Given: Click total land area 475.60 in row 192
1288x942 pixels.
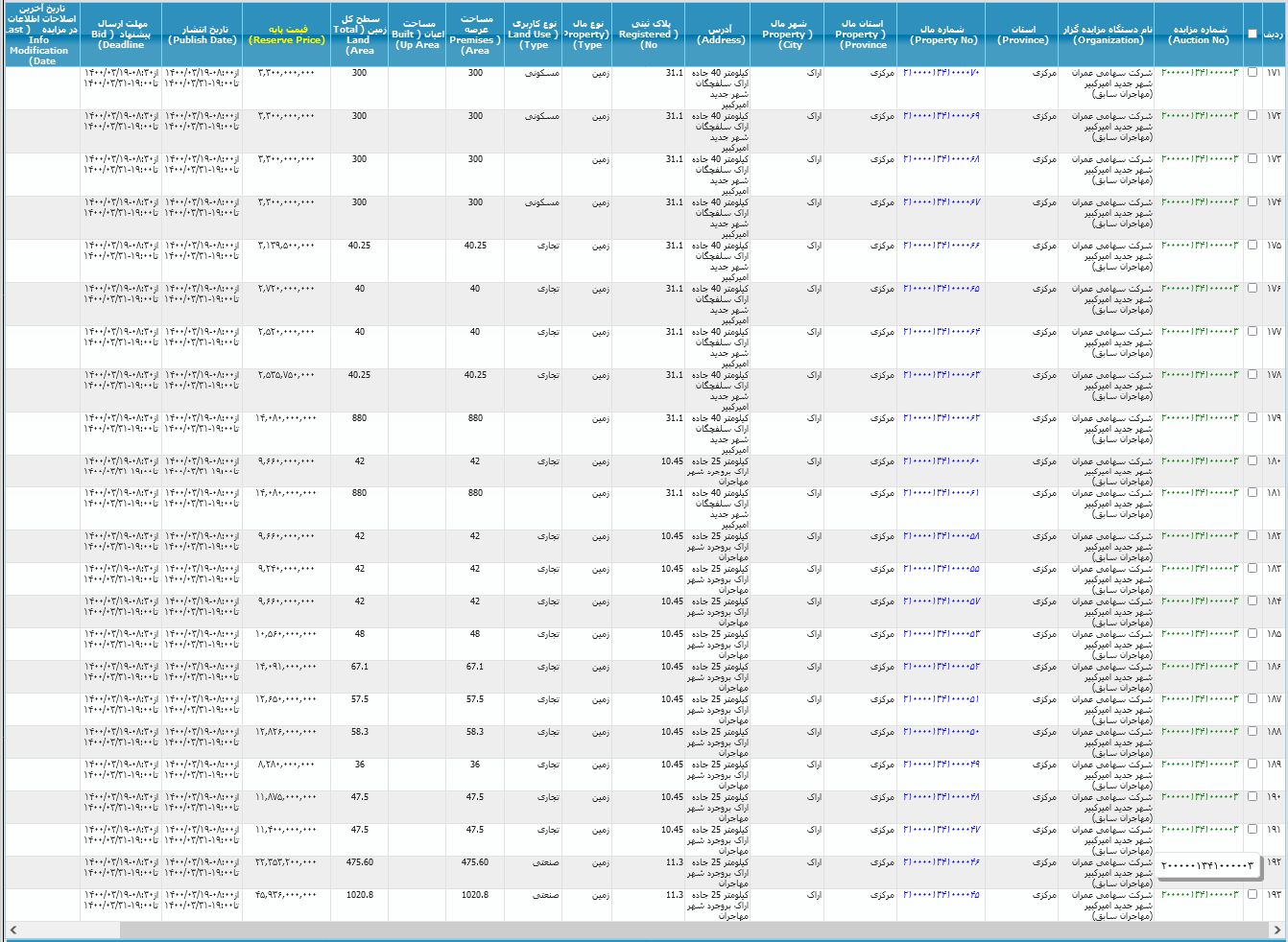Looking at the screenshot, I should click(x=359, y=862).
